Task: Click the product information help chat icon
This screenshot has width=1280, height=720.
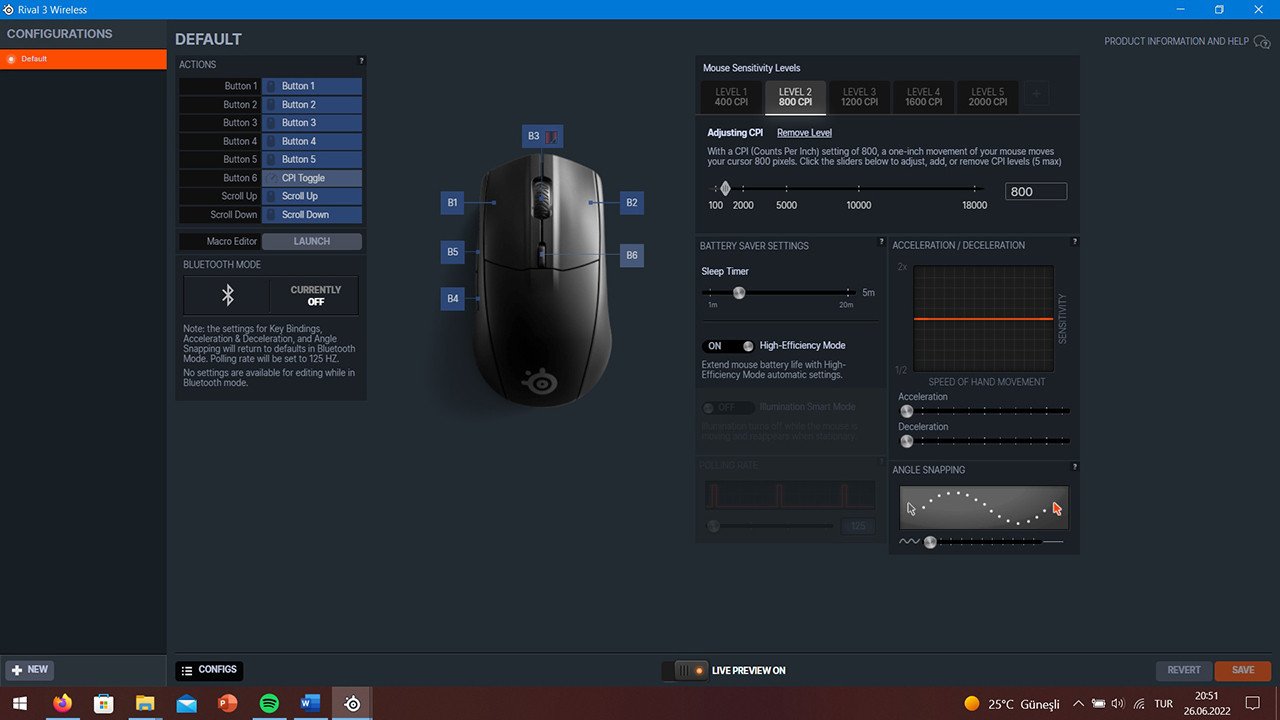Action: pos(1262,42)
